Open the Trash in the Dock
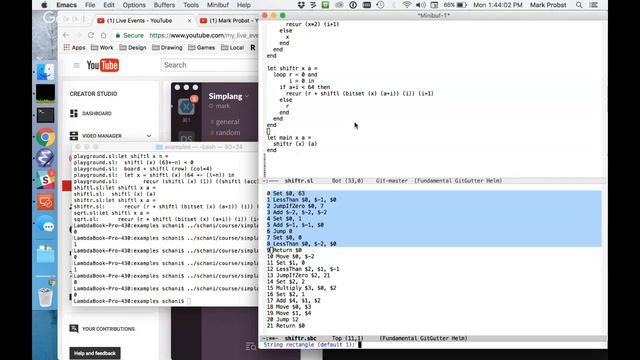 point(45,296)
